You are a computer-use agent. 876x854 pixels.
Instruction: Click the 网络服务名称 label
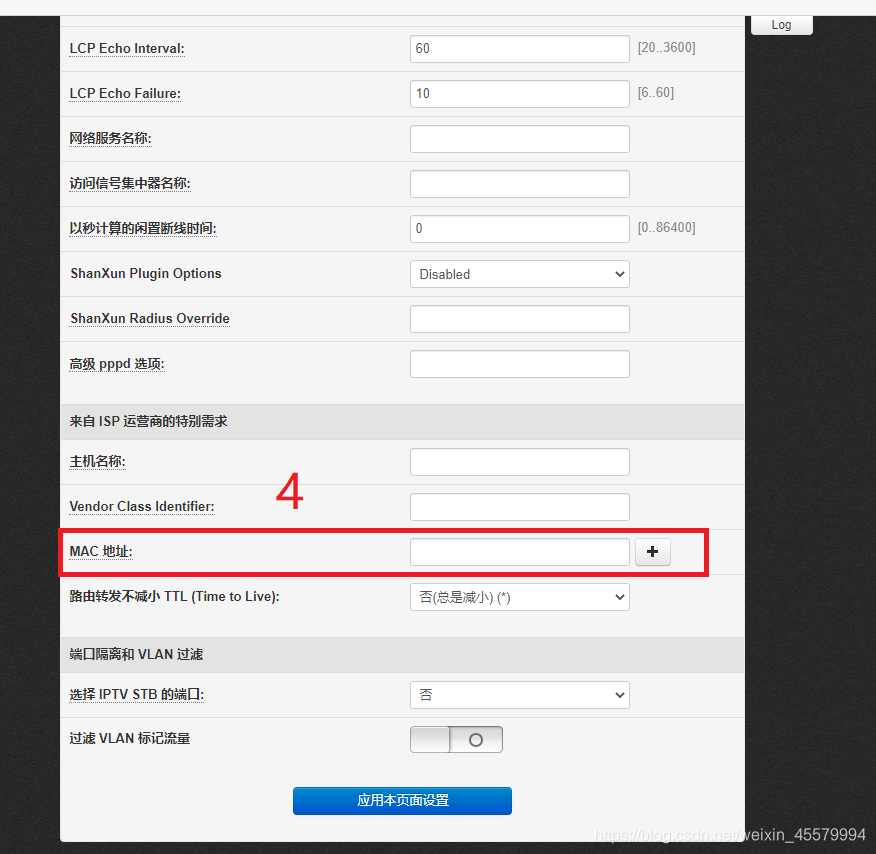pos(111,138)
